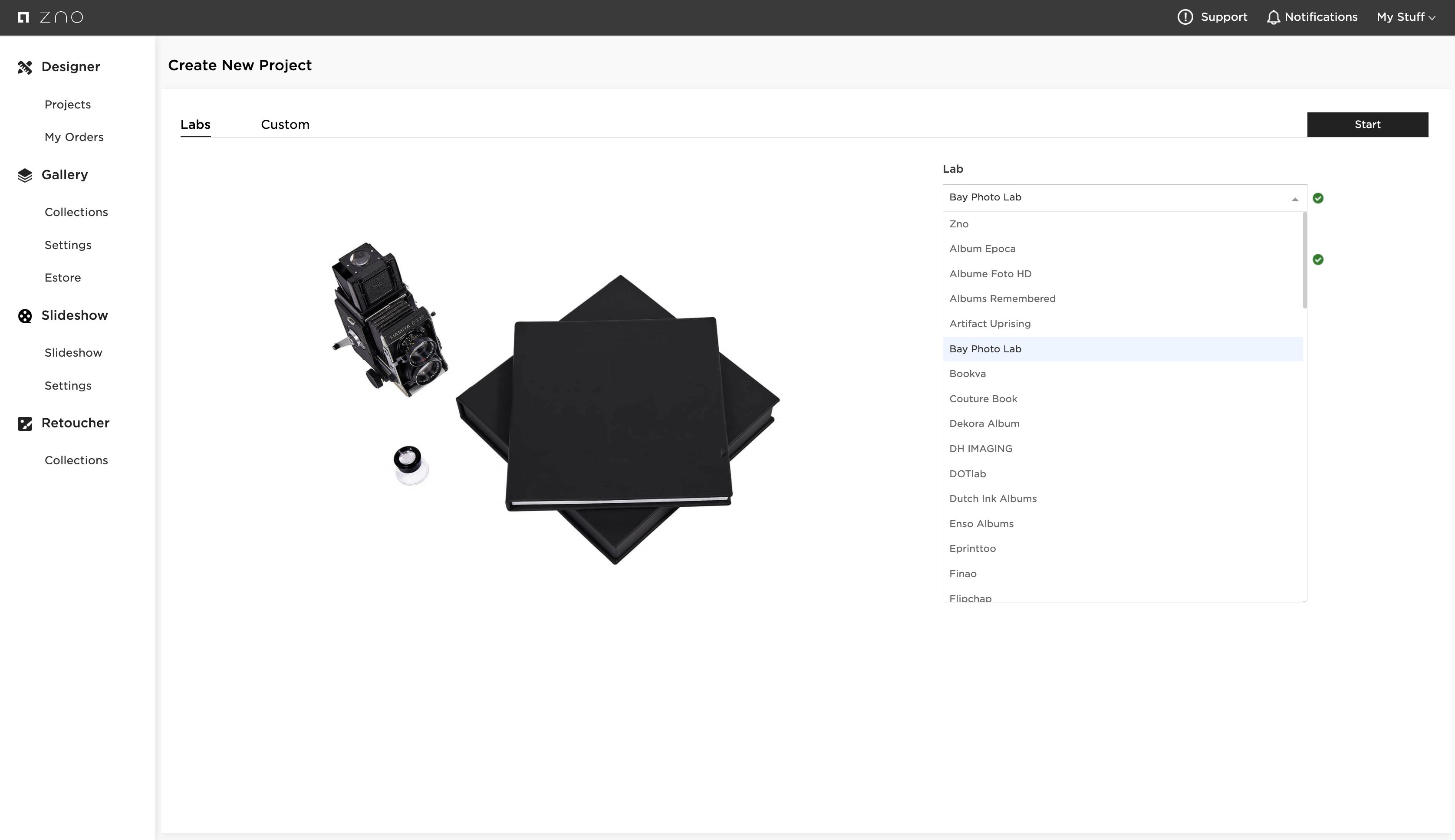This screenshot has height=840, width=1455.
Task: Open Support via the exclamation icon
Action: tap(1185, 17)
